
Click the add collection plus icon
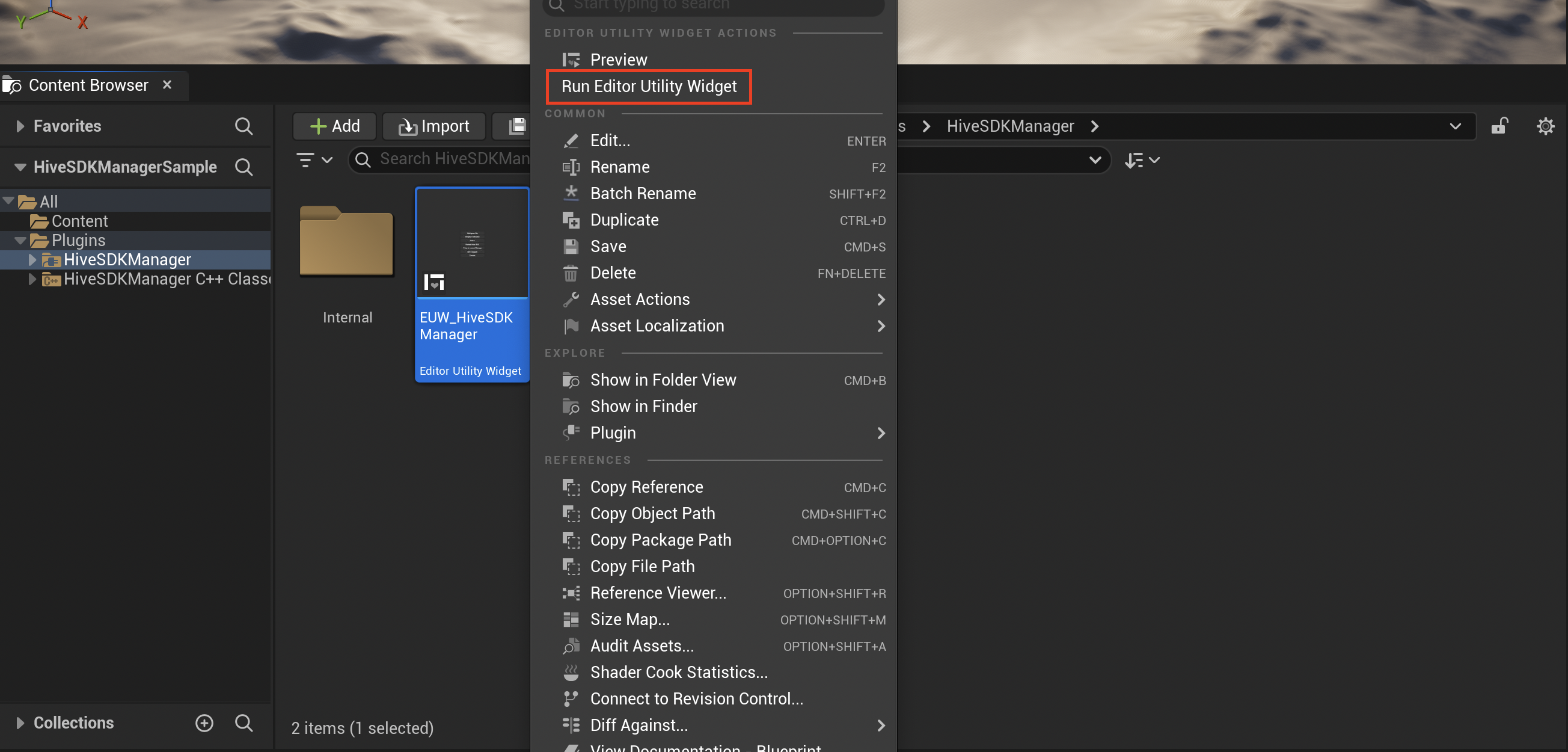204,722
